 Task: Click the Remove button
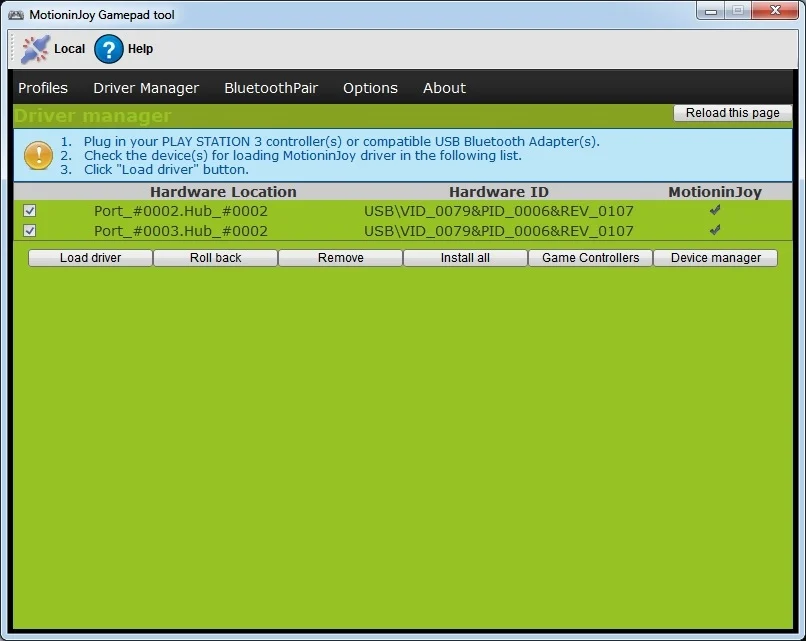(340, 258)
